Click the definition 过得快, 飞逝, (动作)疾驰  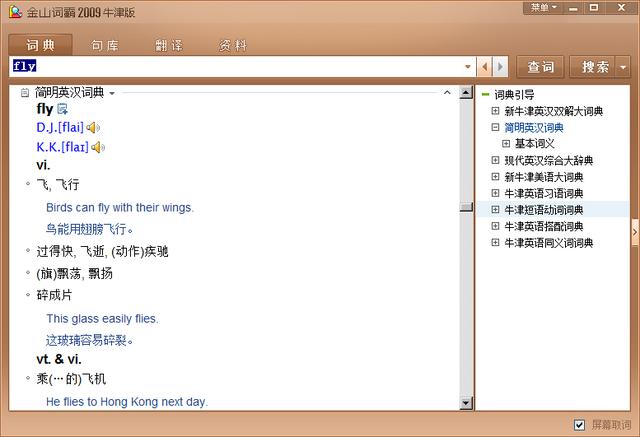pos(102,251)
